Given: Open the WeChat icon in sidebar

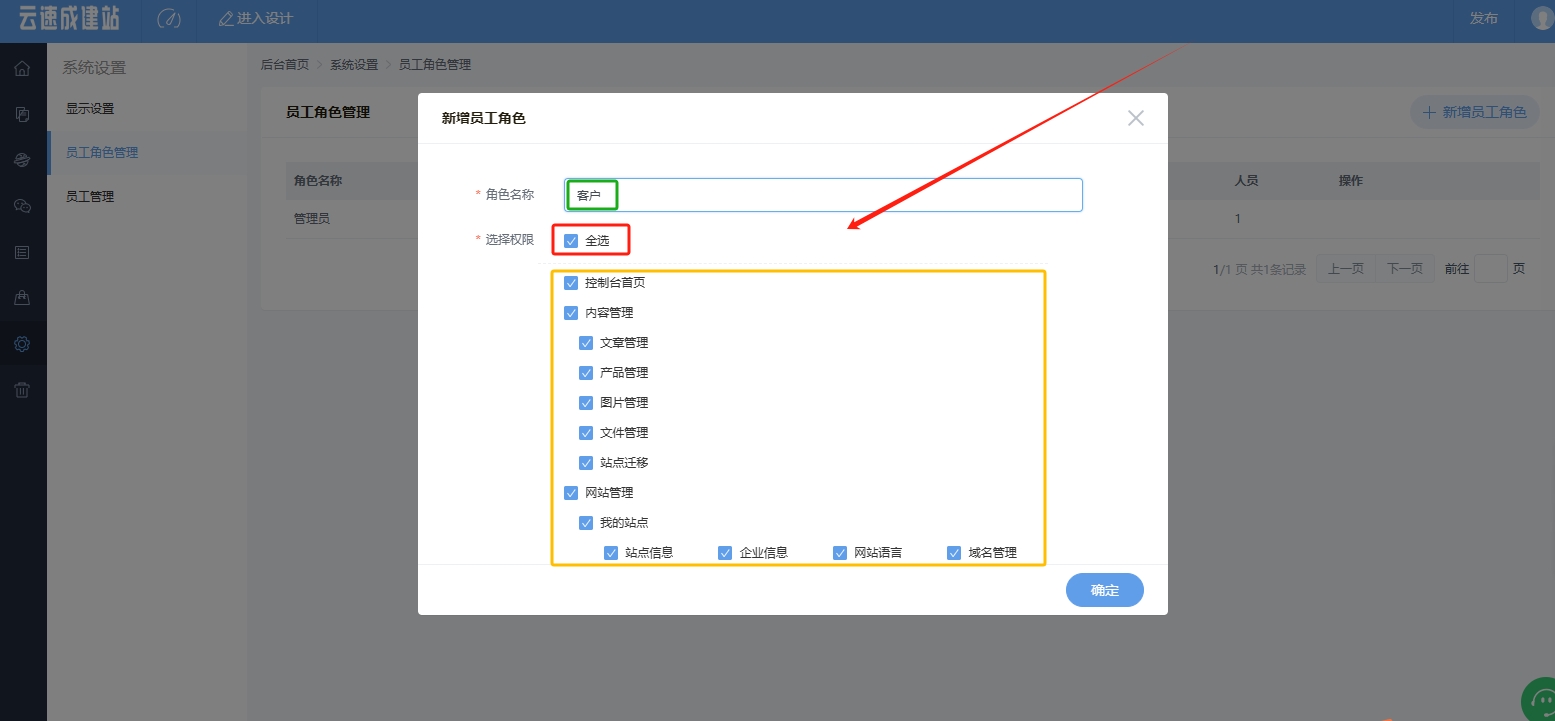Looking at the screenshot, I should (22, 206).
